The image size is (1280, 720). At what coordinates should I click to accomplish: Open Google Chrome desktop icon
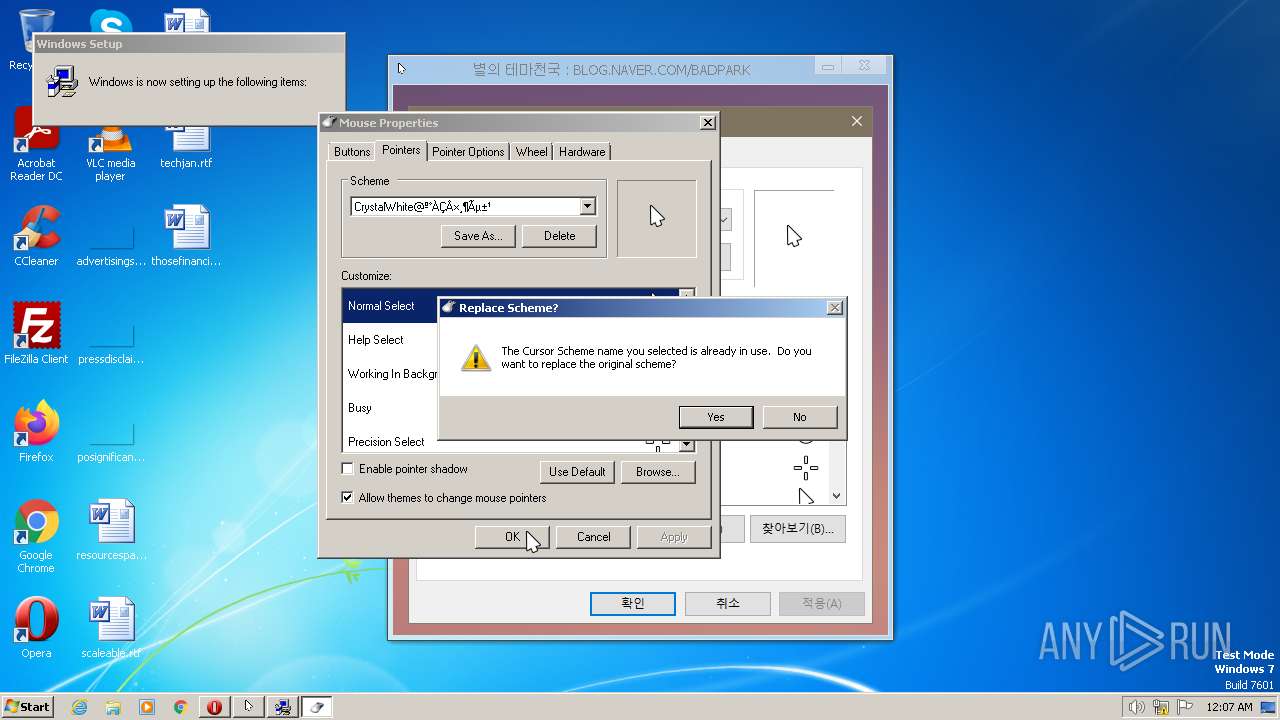click(x=36, y=537)
